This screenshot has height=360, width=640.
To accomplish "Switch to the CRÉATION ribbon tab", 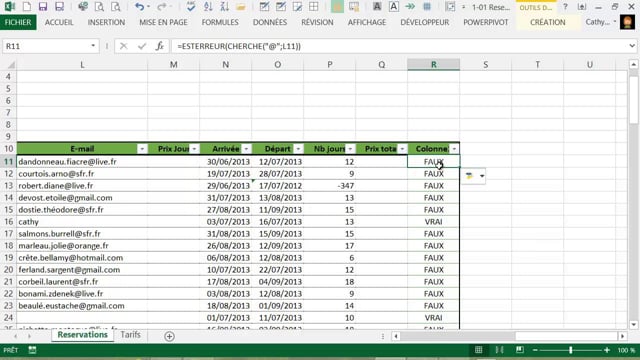I will (x=548, y=22).
